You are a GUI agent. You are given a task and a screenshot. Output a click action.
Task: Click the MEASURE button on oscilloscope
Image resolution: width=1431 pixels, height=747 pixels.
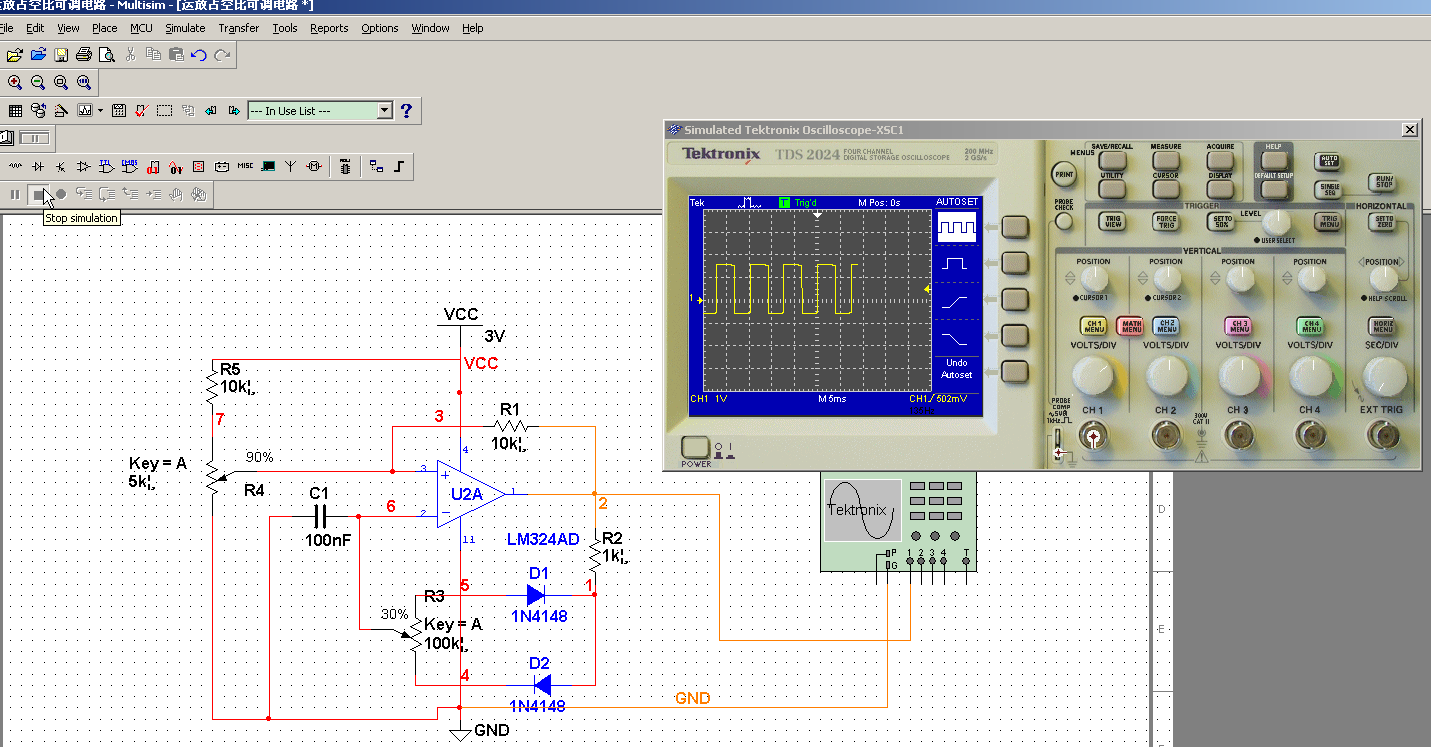click(x=1166, y=159)
